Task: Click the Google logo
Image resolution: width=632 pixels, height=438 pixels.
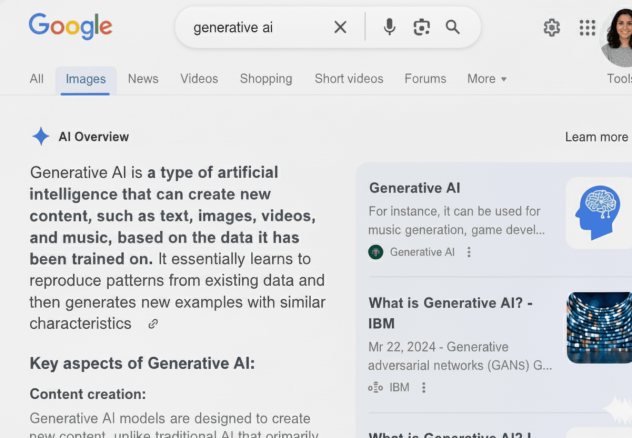Action: [70, 27]
